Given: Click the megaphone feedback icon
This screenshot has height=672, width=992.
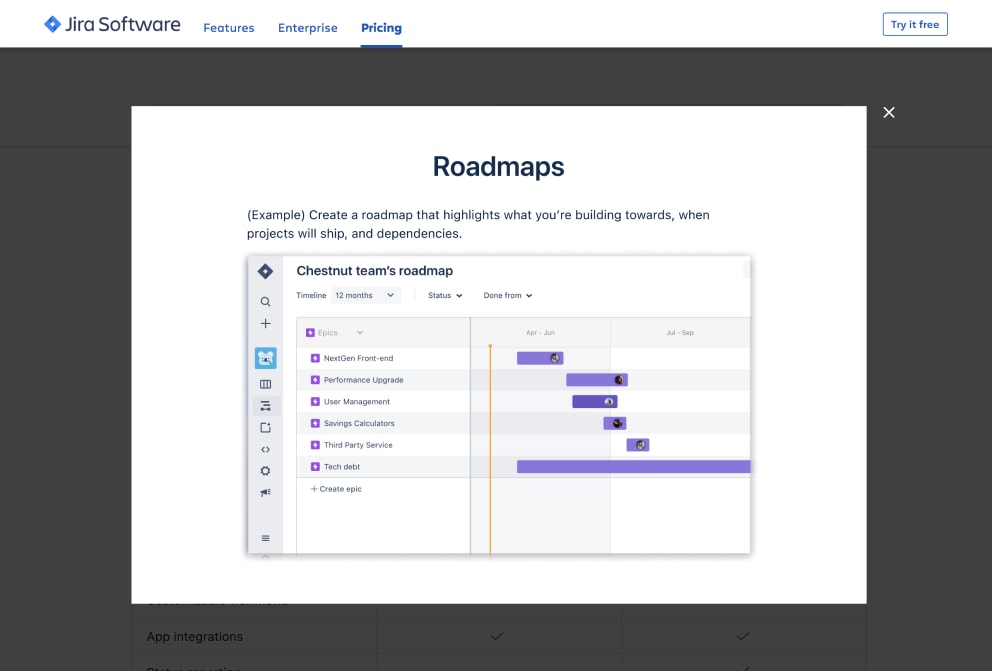Looking at the screenshot, I should click(x=265, y=493).
